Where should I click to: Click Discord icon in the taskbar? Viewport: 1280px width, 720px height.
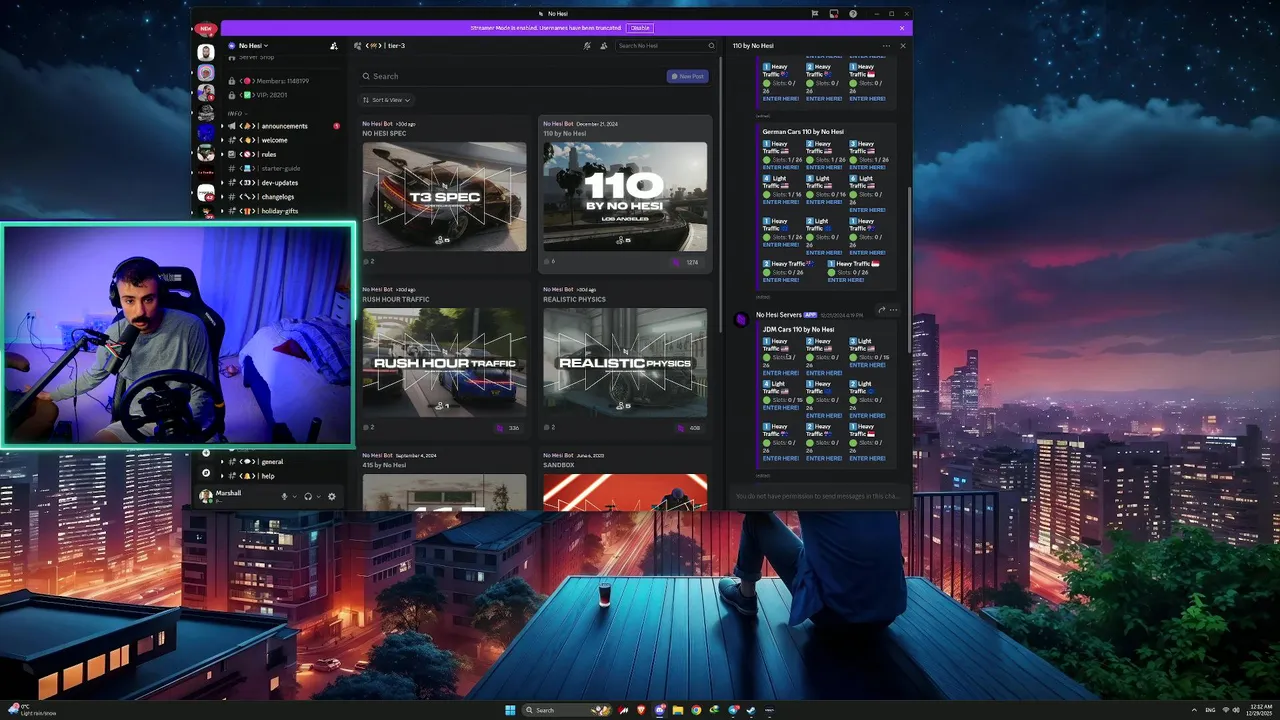pyautogui.click(x=660, y=710)
